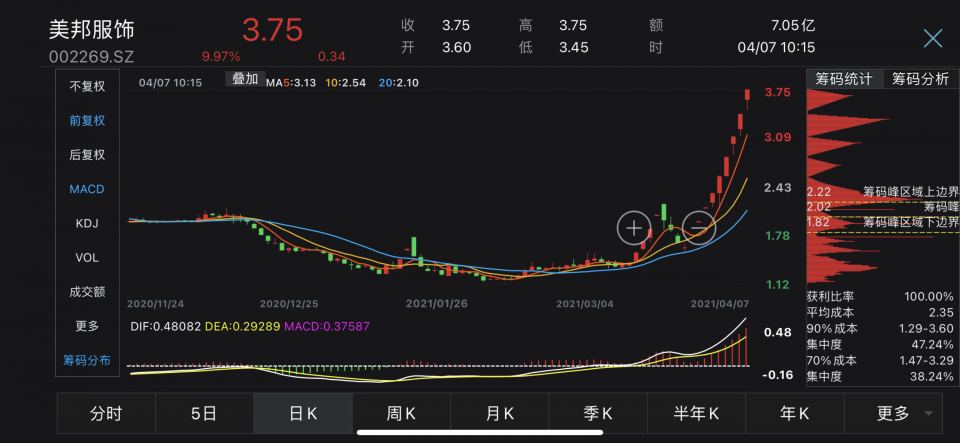Click the 70%成本 1.47-3.29 row
Viewport: 960px width, 443px height.
880,360
